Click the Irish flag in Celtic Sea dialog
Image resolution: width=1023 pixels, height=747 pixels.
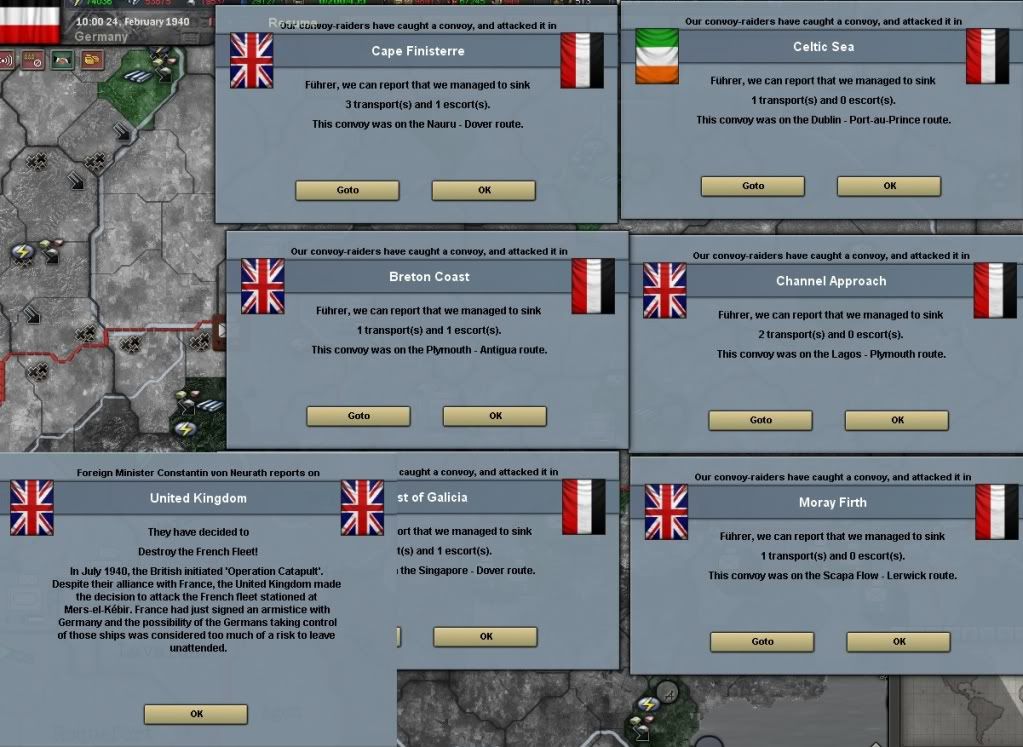pos(657,56)
